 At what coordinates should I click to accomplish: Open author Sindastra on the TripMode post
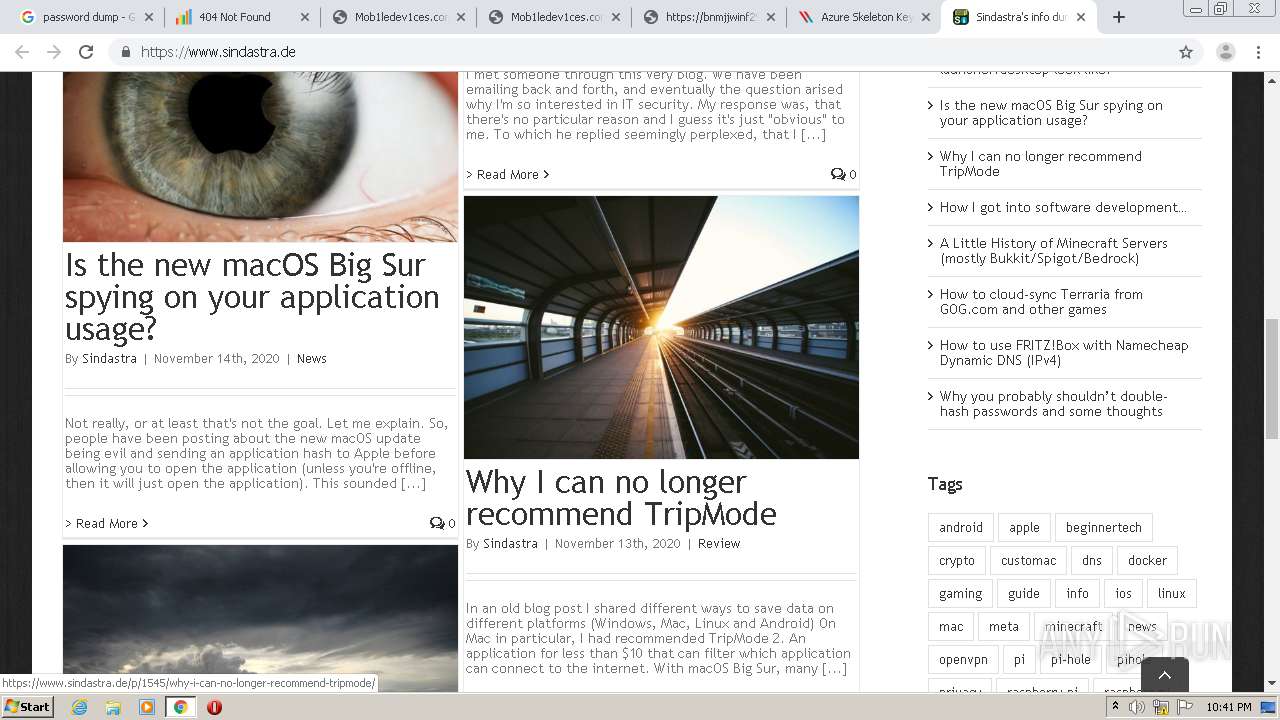click(x=510, y=543)
